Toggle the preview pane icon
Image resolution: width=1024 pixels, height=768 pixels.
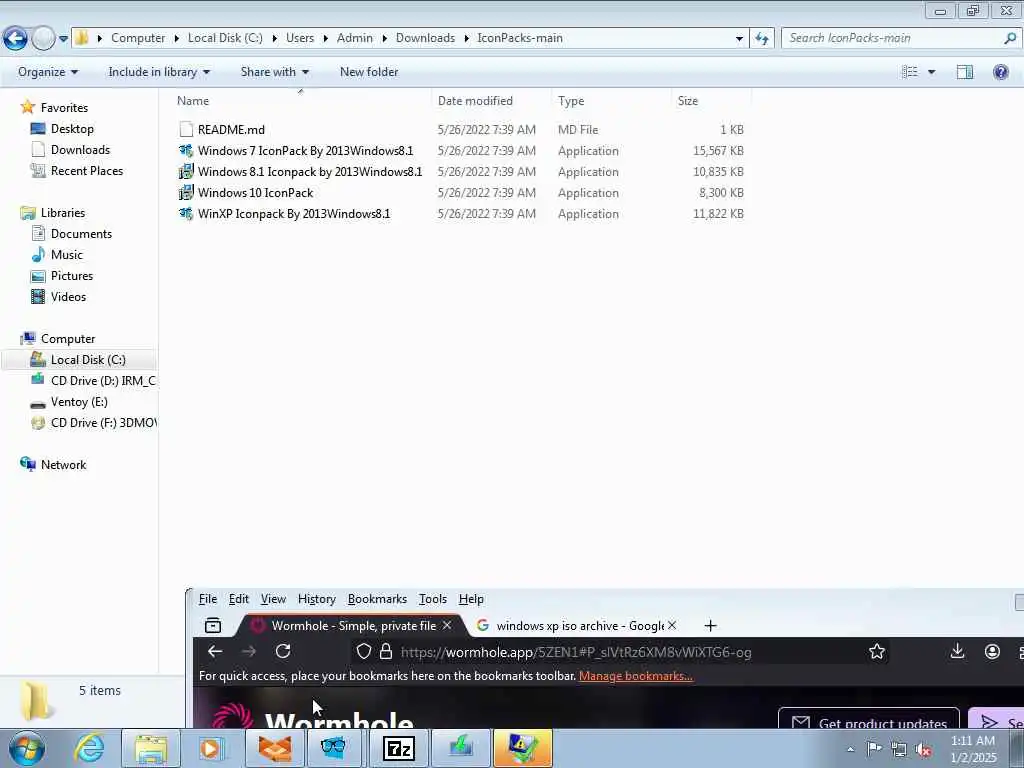965,72
